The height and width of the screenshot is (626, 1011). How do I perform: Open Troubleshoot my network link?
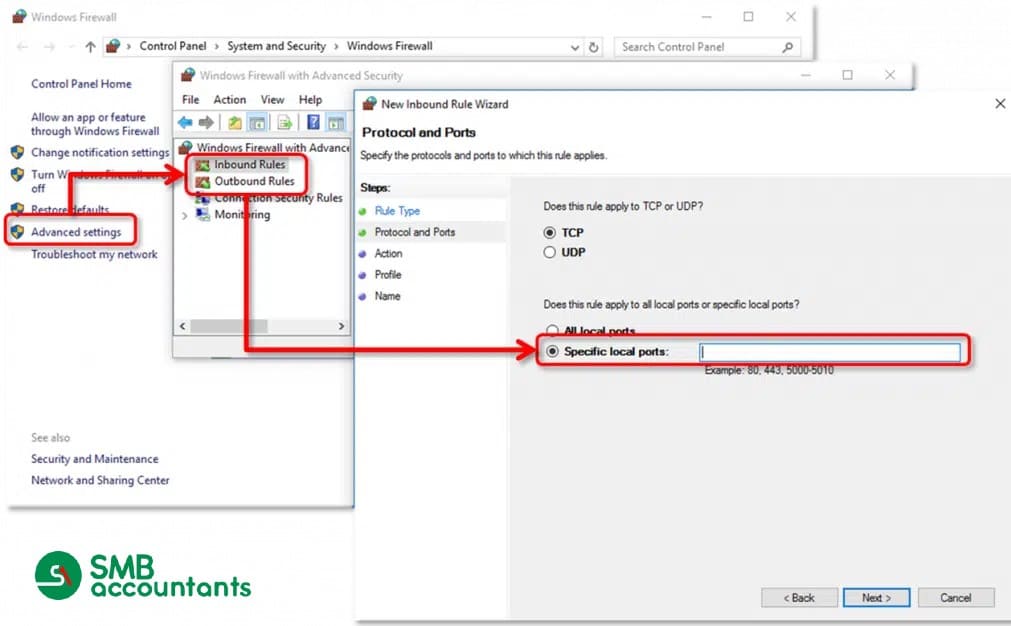pyautogui.click(x=94, y=255)
